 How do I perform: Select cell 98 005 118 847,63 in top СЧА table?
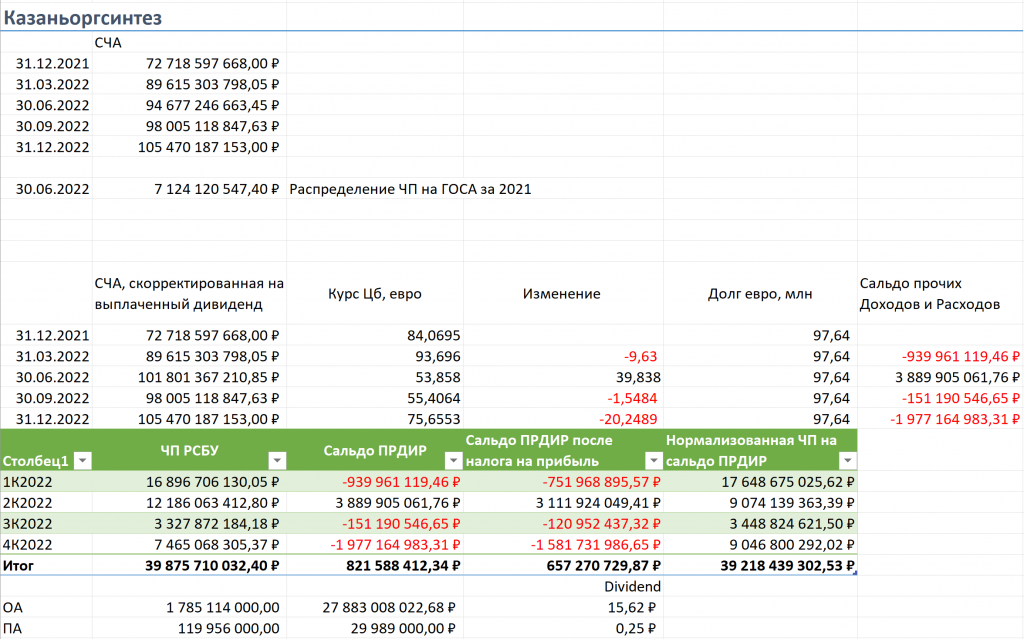pos(212,126)
